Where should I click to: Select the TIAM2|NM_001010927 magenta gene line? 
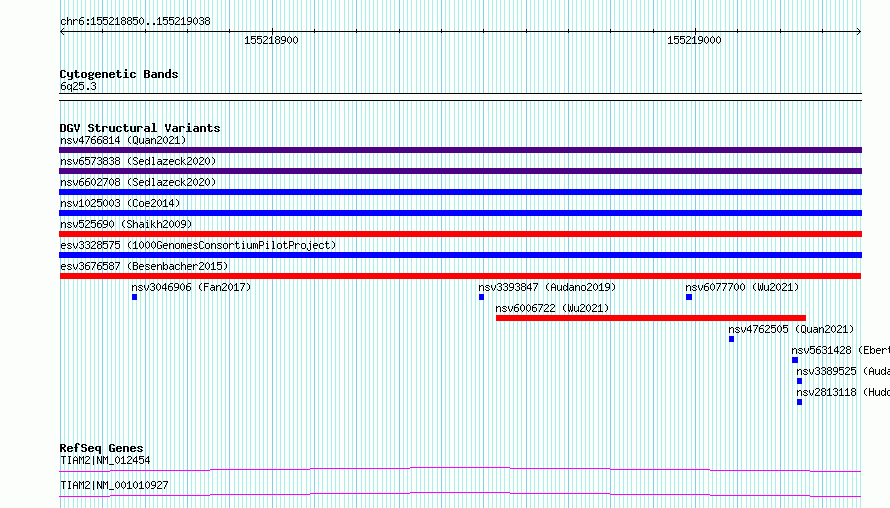point(460,494)
